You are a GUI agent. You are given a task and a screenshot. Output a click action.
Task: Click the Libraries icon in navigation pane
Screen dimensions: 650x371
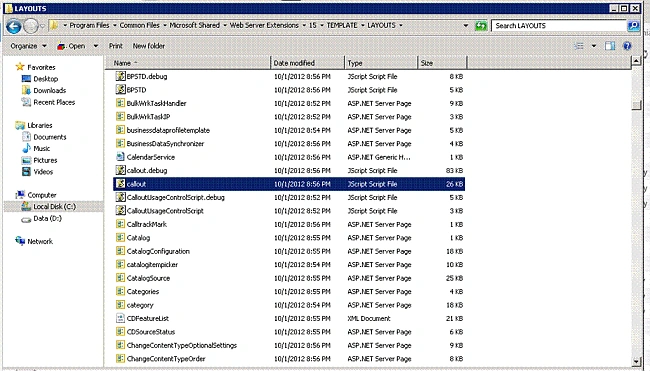(19, 125)
